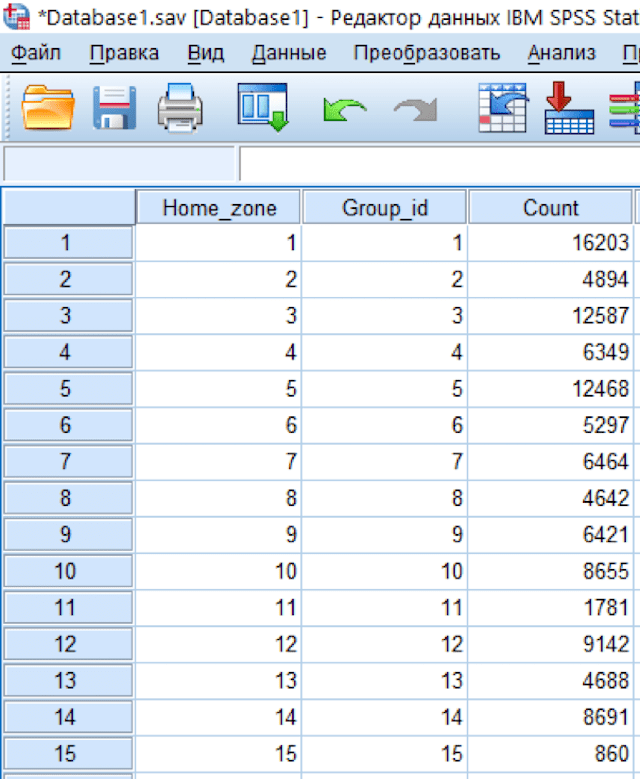The height and width of the screenshot is (779, 640).
Task: Select row 10 by its row header
Action: [x=67, y=571]
